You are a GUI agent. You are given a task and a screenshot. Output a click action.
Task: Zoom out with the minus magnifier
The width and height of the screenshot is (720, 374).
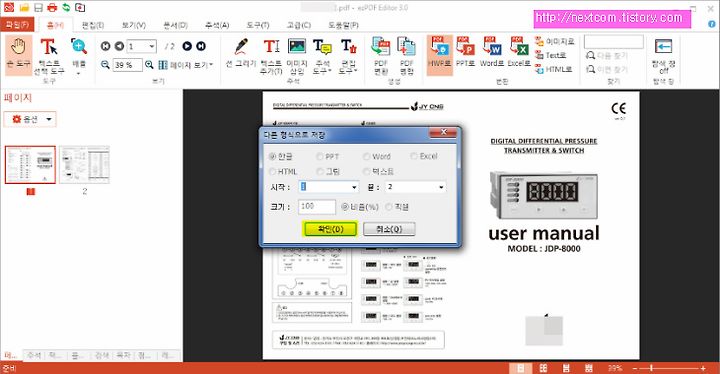pos(105,65)
